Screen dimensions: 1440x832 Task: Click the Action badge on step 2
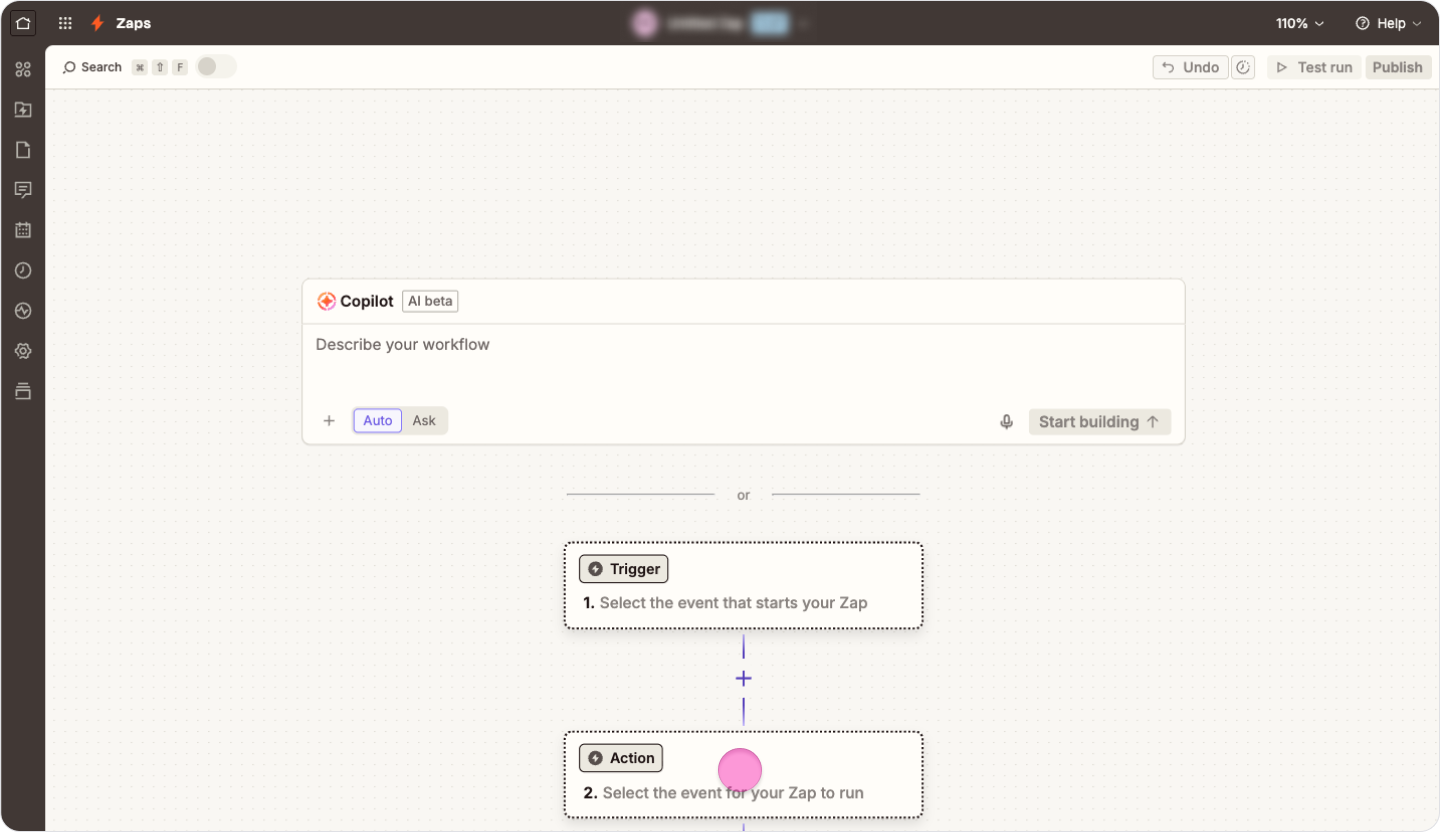621,758
